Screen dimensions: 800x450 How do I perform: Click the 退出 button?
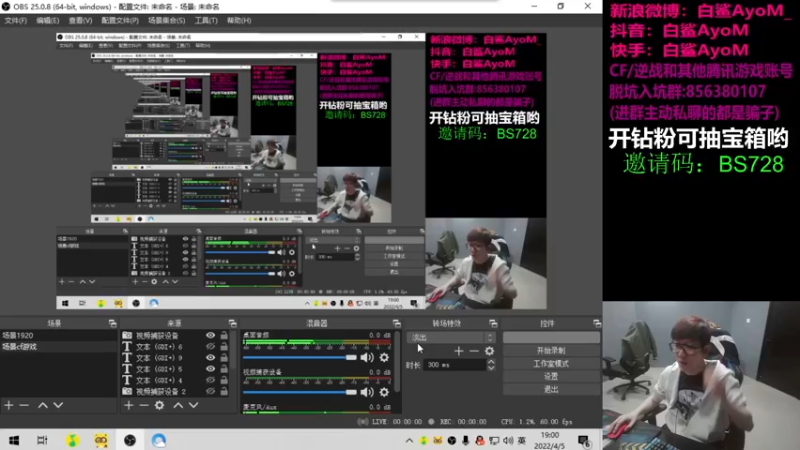551,389
